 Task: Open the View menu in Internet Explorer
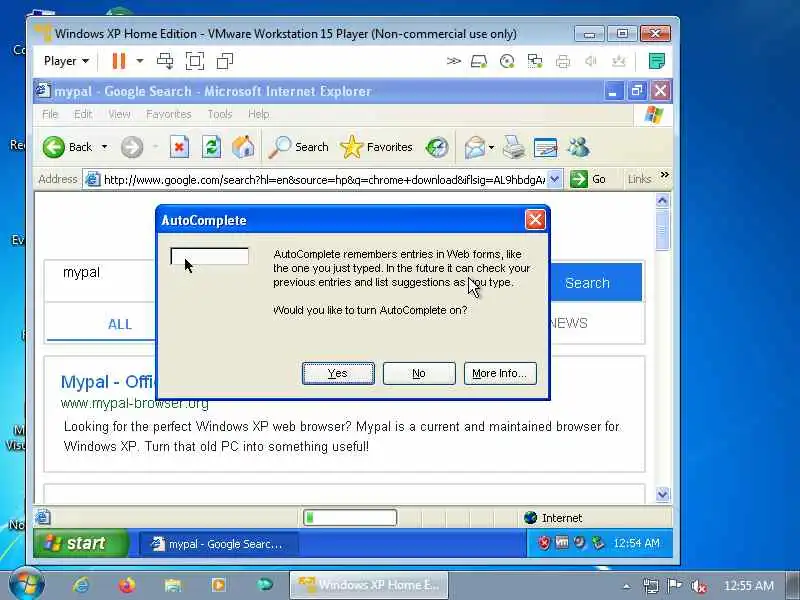(x=119, y=114)
